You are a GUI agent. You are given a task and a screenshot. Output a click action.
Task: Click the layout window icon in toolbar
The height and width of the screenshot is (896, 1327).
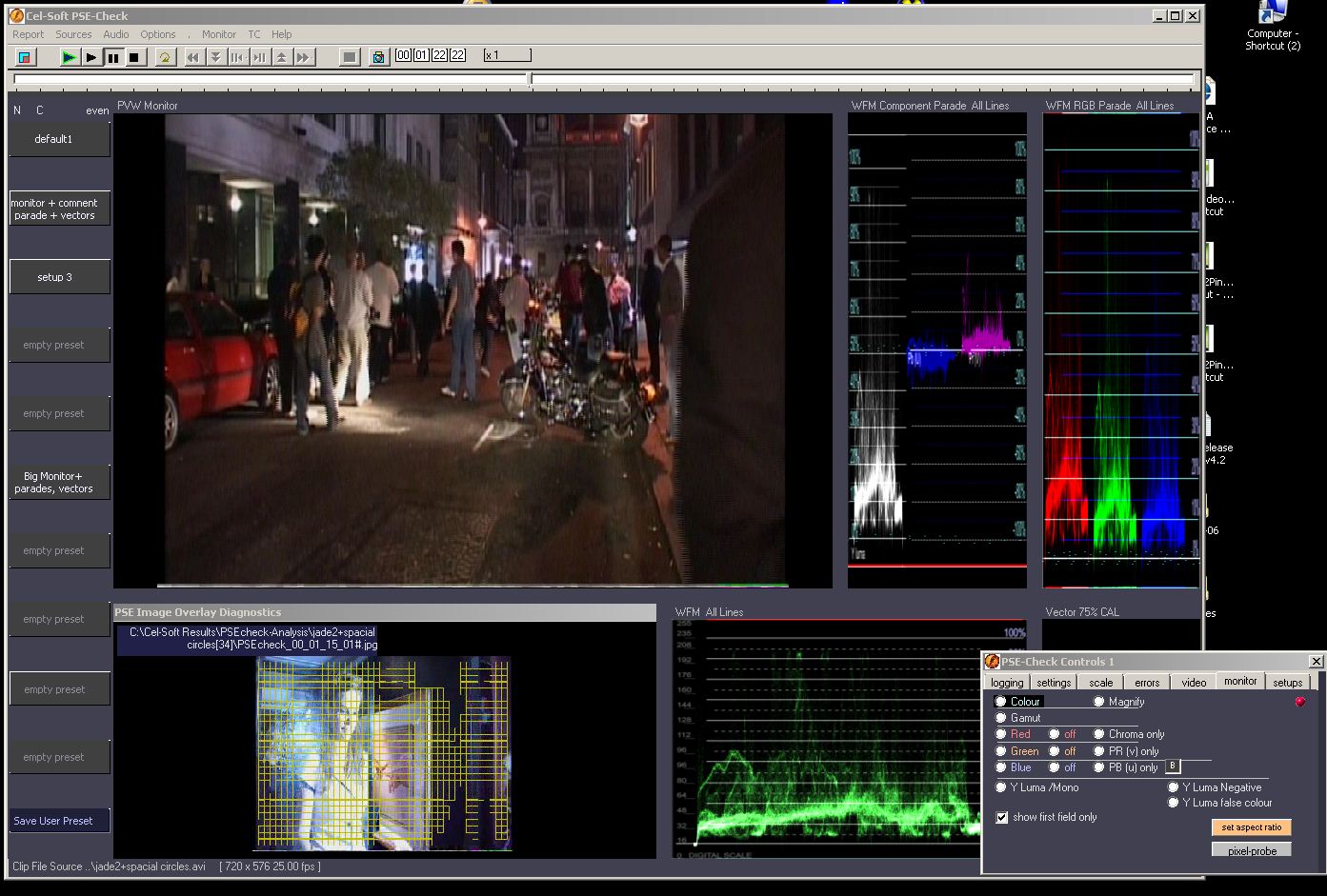(25, 57)
